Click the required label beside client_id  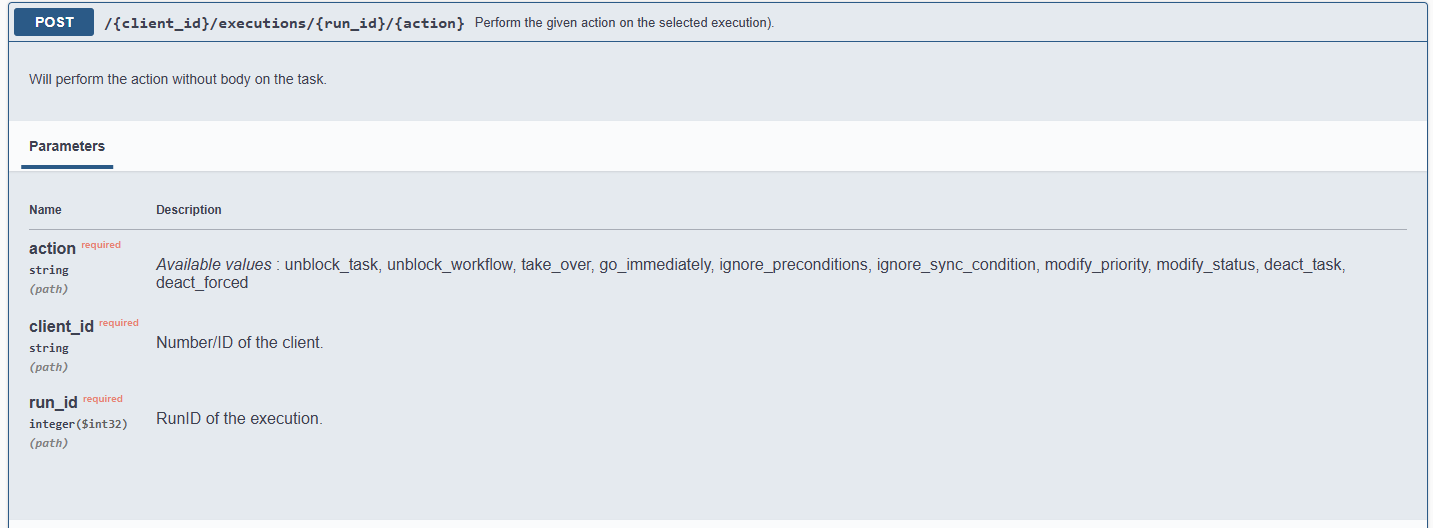(119, 323)
